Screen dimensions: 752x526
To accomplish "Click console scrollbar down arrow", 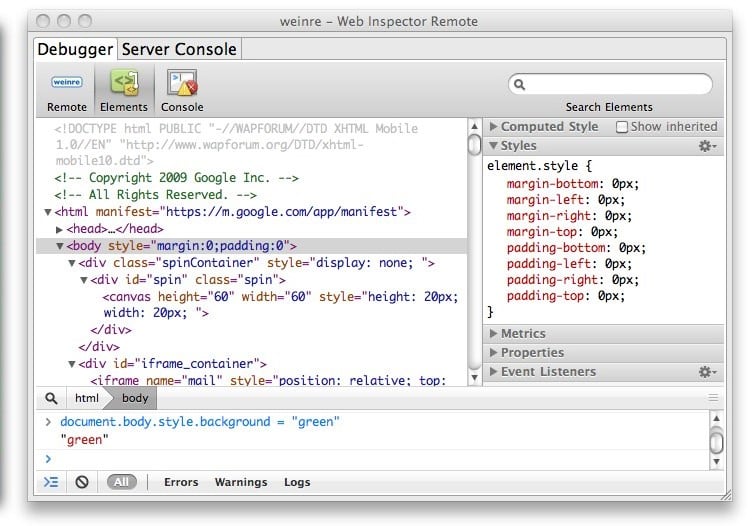I will click(716, 462).
